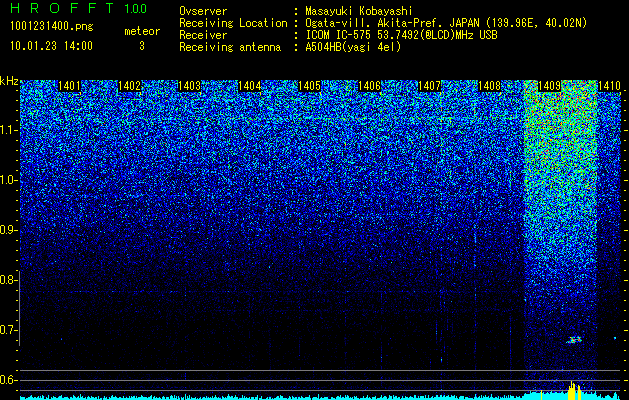Click the Receiving antenna label
The width and height of the screenshot is (629, 400).
tap(230, 47)
